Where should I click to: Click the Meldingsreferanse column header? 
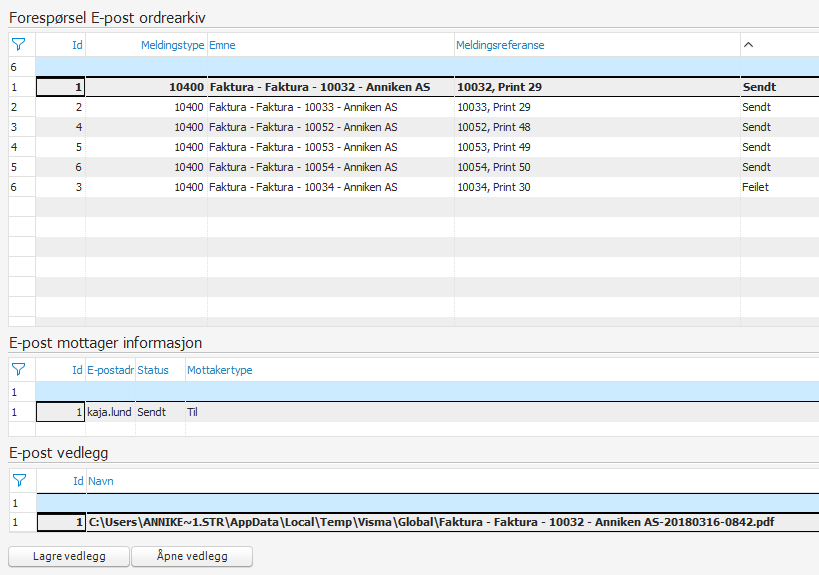596,45
